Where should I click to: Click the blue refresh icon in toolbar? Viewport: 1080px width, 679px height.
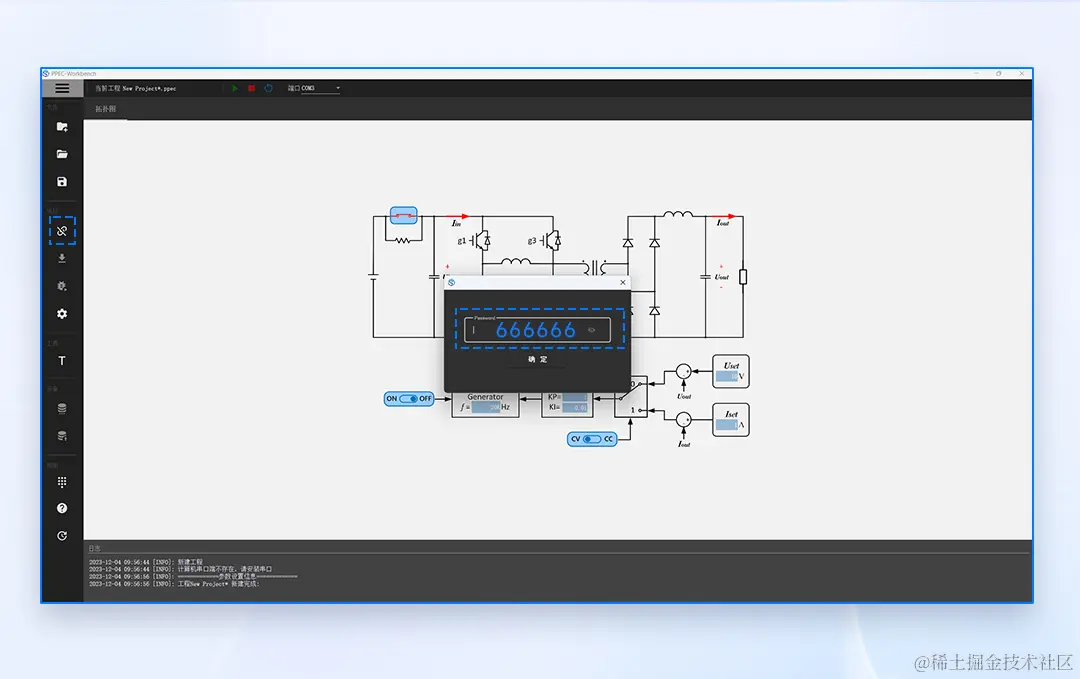tap(269, 88)
